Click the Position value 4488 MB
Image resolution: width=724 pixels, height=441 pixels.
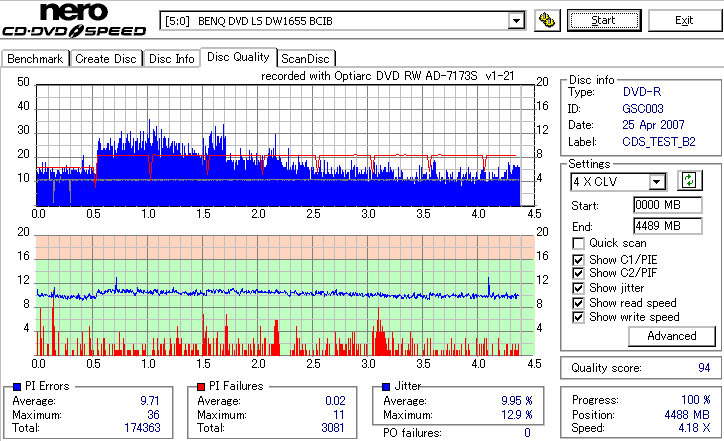tap(687, 415)
